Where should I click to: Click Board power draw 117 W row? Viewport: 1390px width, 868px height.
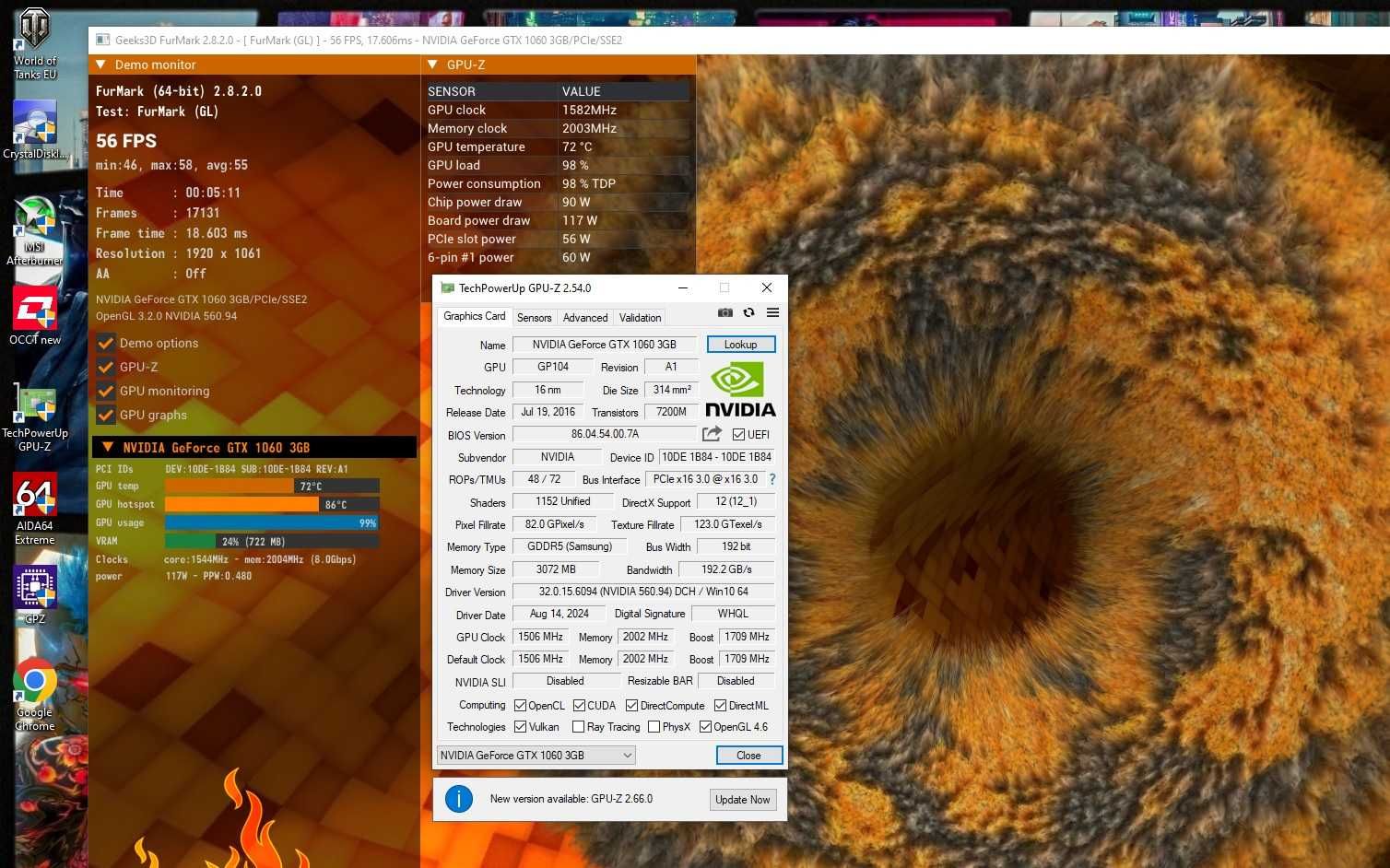558,220
